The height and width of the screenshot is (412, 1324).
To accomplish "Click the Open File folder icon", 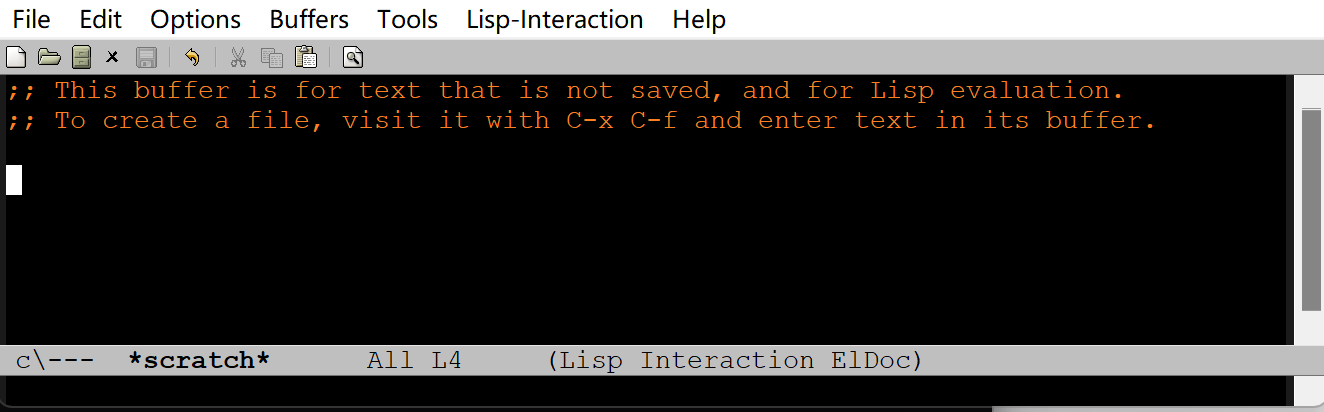I will pos(49,57).
